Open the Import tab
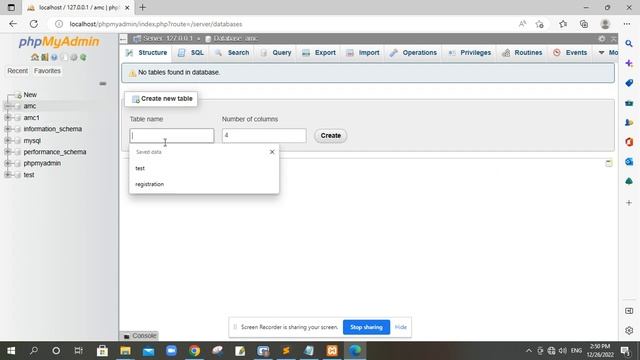640x360 pixels. 363,53
